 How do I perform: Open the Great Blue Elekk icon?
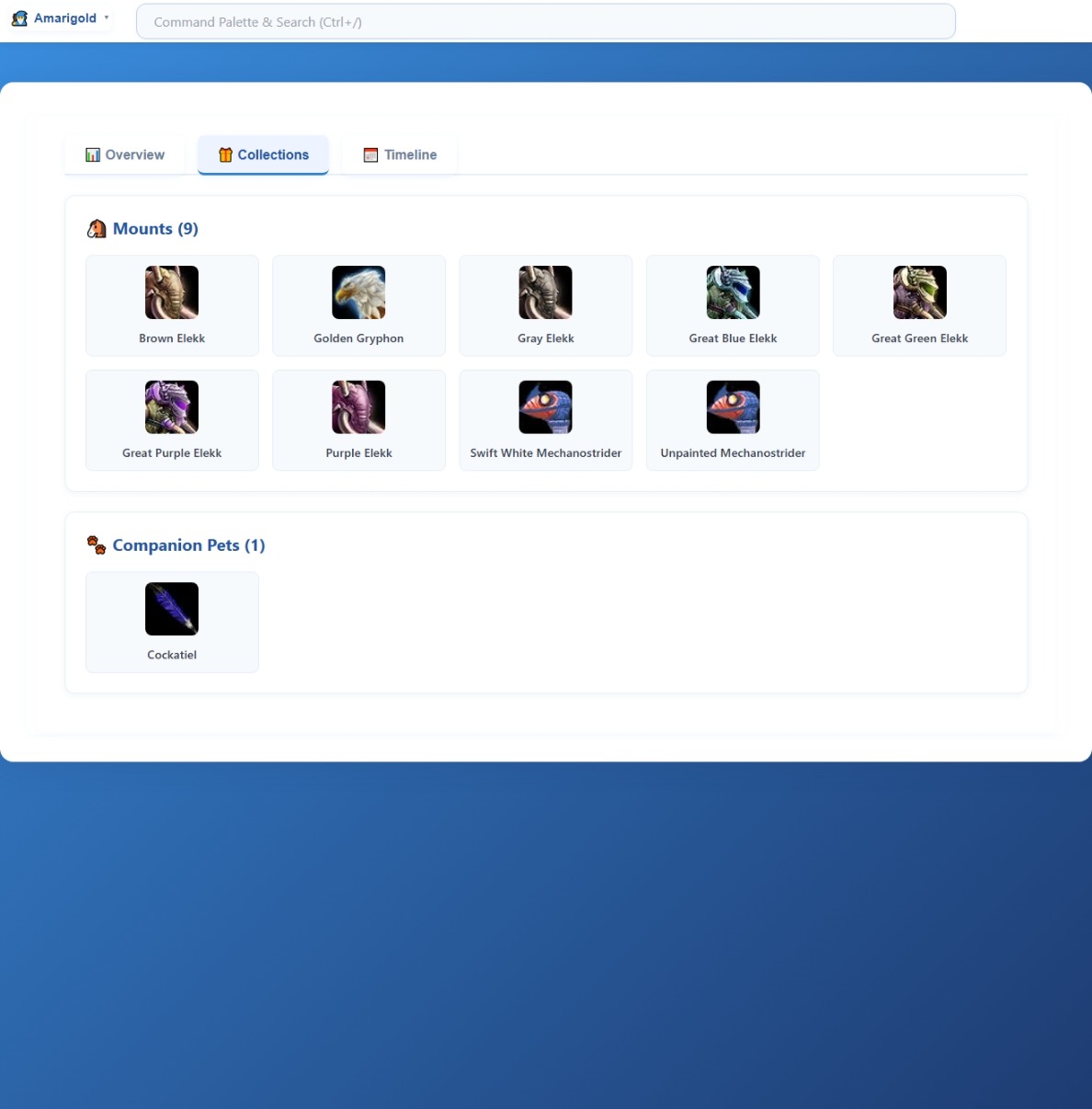tap(733, 292)
